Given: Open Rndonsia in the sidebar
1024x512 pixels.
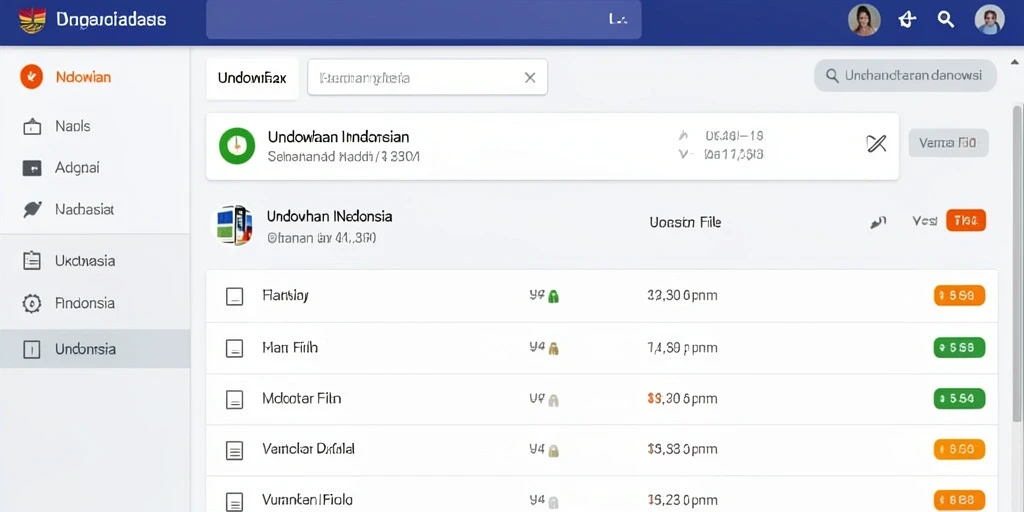Looking at the screenshot, I should [85, 303].
